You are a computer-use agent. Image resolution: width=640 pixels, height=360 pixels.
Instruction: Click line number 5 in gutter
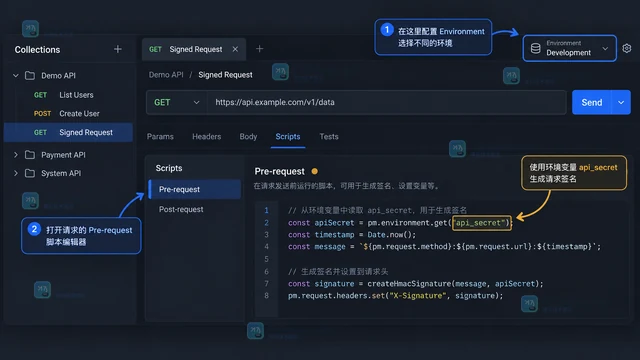tap(266, 259)
